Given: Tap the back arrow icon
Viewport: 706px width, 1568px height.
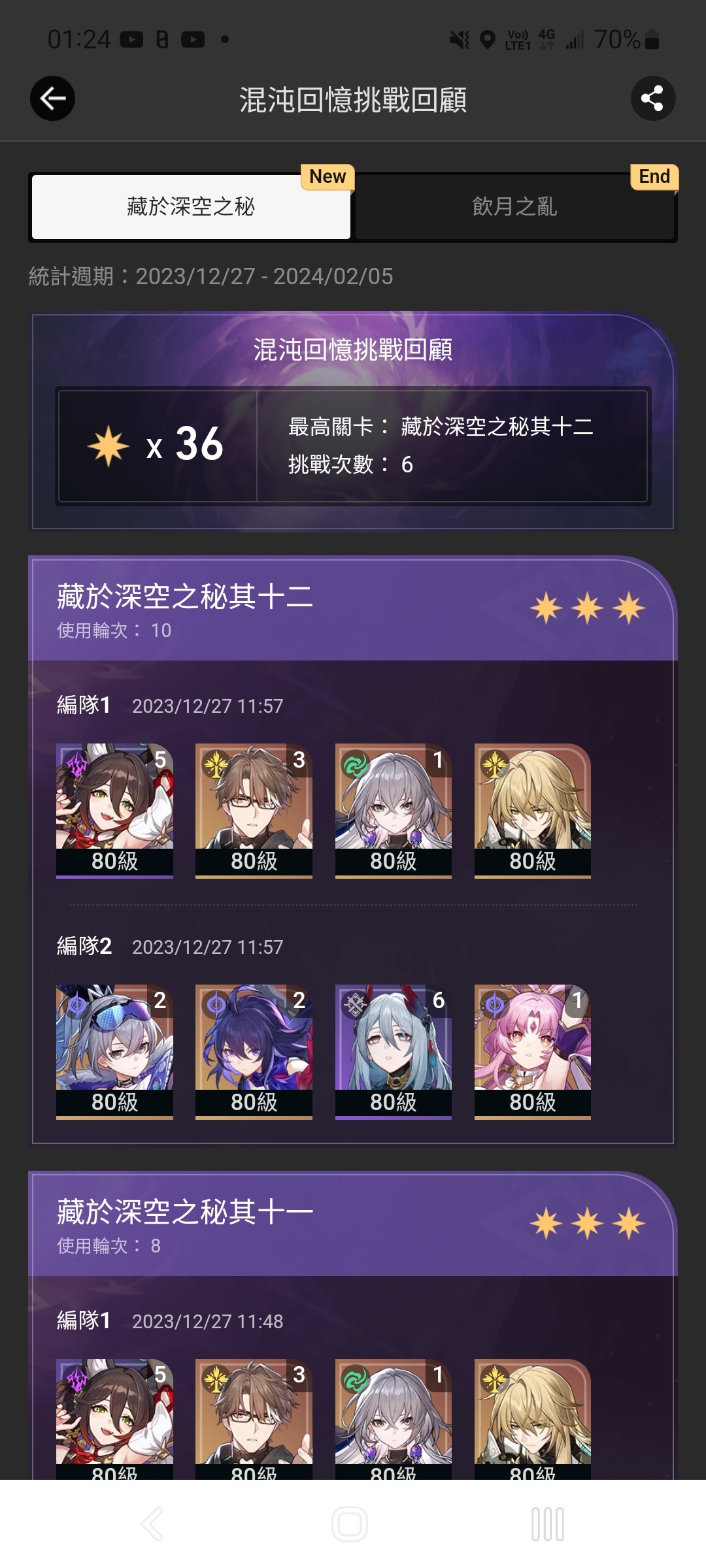Looking at the screenshot, I should click(52, 99).
